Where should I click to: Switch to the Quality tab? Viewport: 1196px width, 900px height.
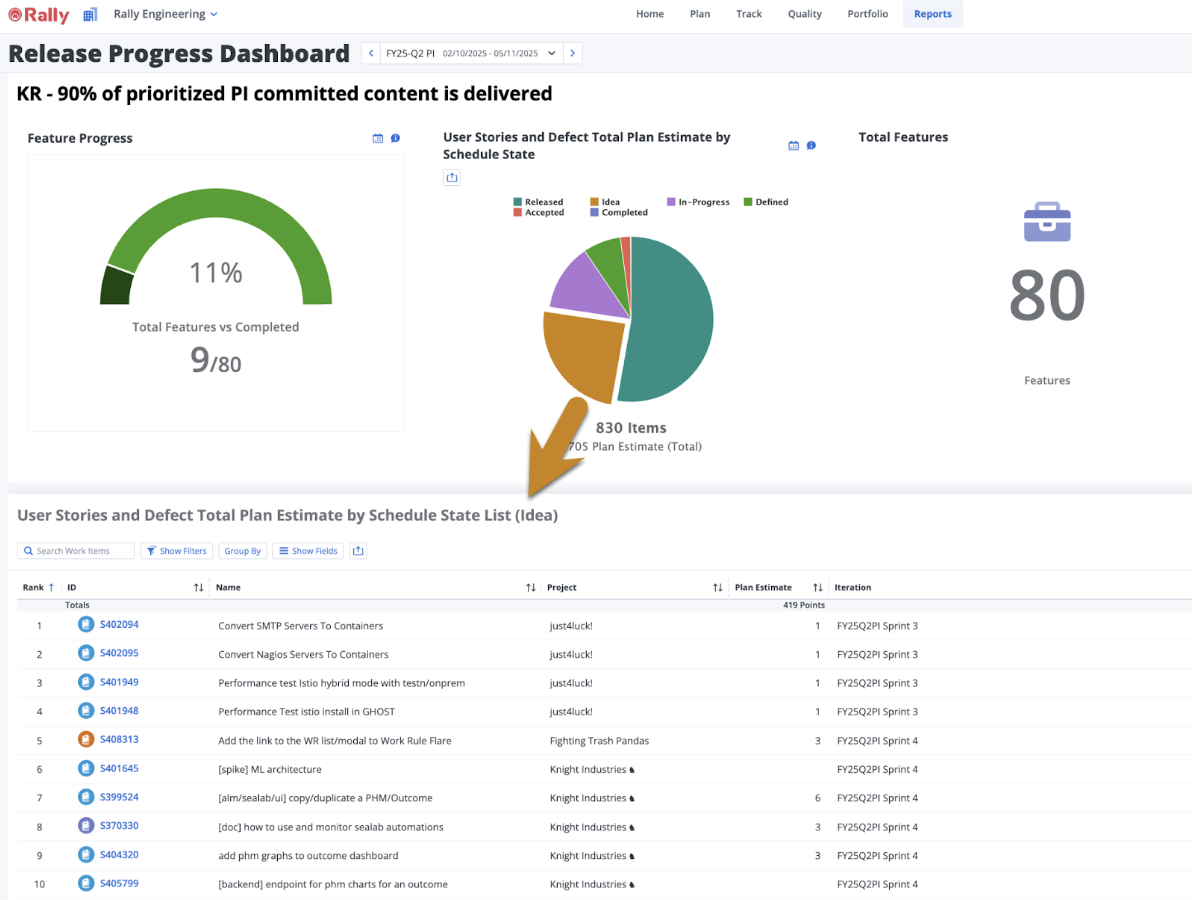(804, 14)
